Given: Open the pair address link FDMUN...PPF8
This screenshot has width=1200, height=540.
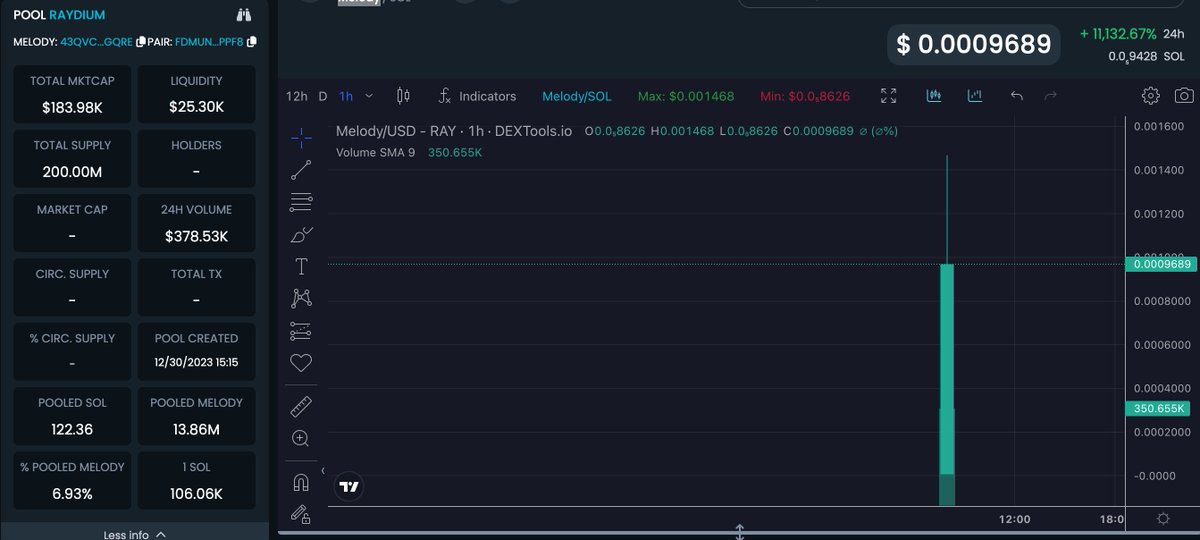Looking at the screenshot, I should [x=210, y=42].
